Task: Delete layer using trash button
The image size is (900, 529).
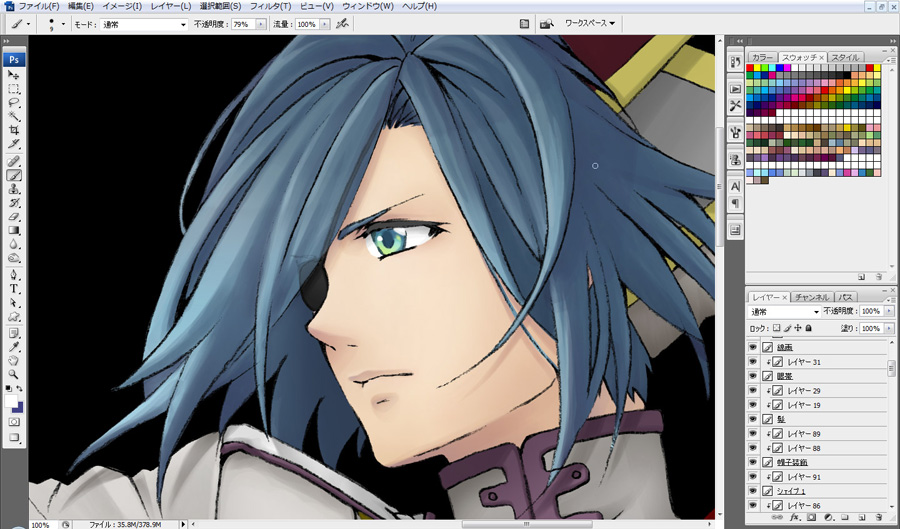Action: [x=878, y=518]
